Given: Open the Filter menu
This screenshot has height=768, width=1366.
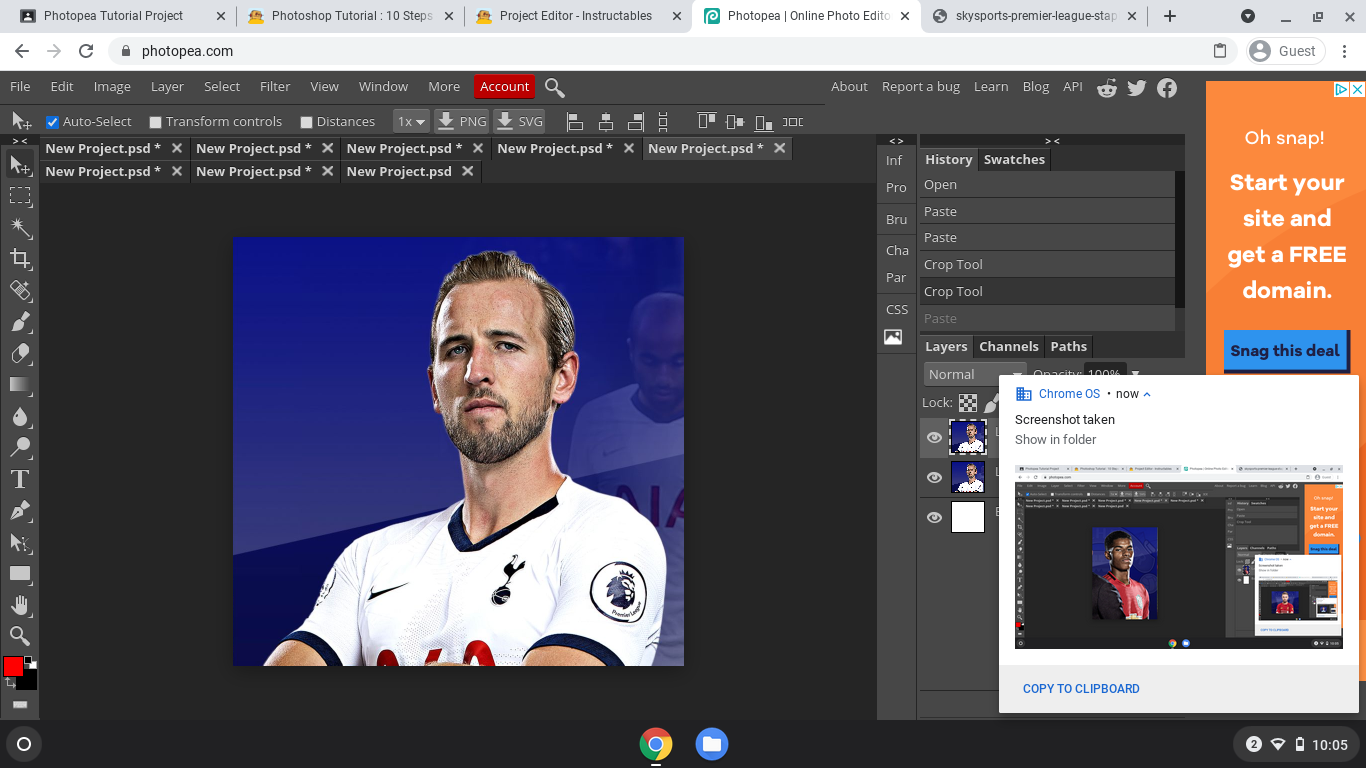Looking at the screenshot, I should click(x=274, y=86).
